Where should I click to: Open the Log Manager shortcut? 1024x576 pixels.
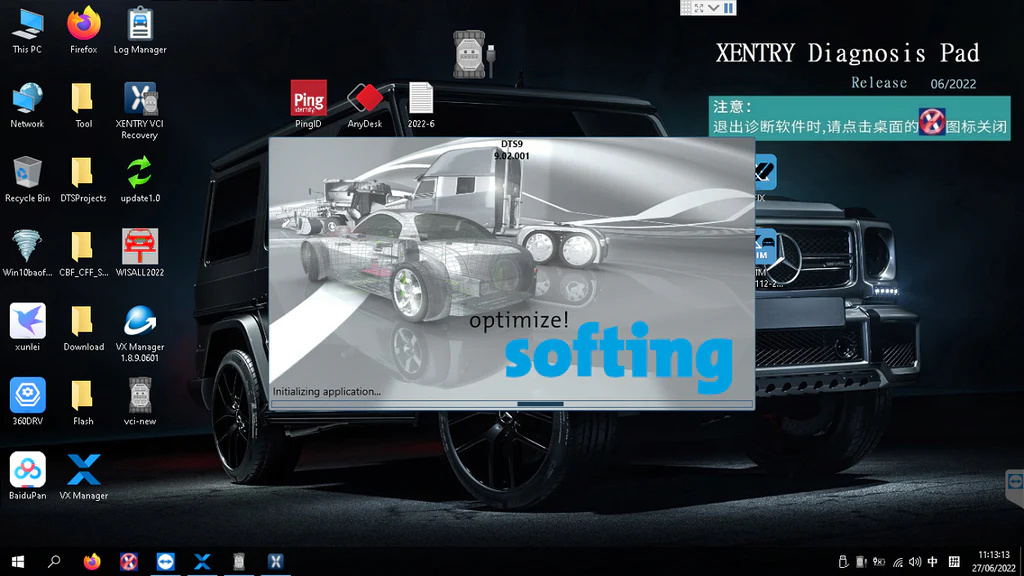[x=140, y=30]
